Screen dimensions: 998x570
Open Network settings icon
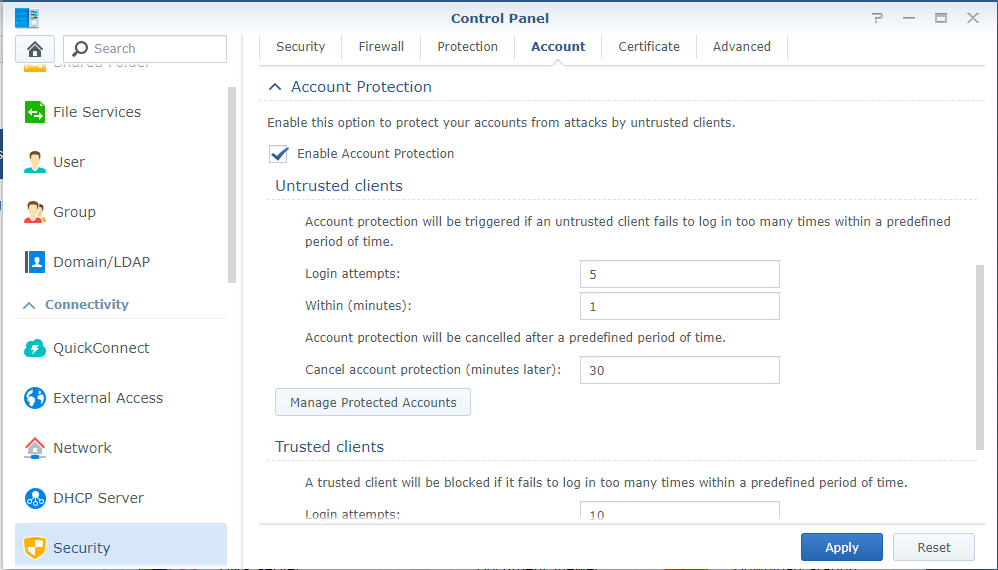click(x=35, y=448)
